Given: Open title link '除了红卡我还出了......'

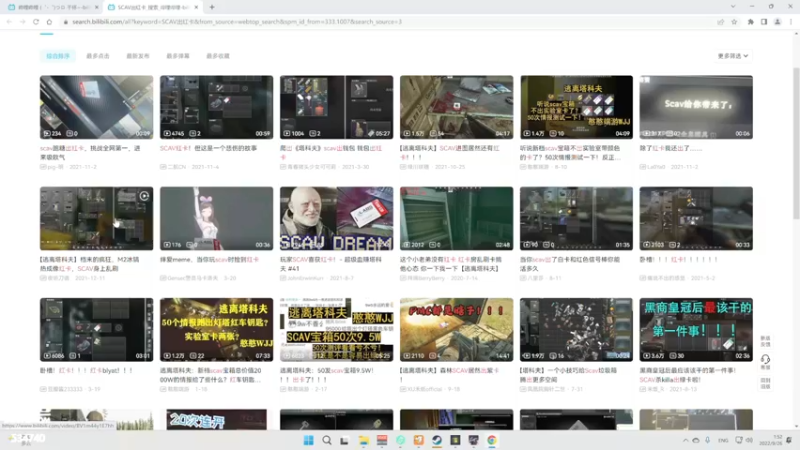Looking at the screenshot, I should (671, 148).
